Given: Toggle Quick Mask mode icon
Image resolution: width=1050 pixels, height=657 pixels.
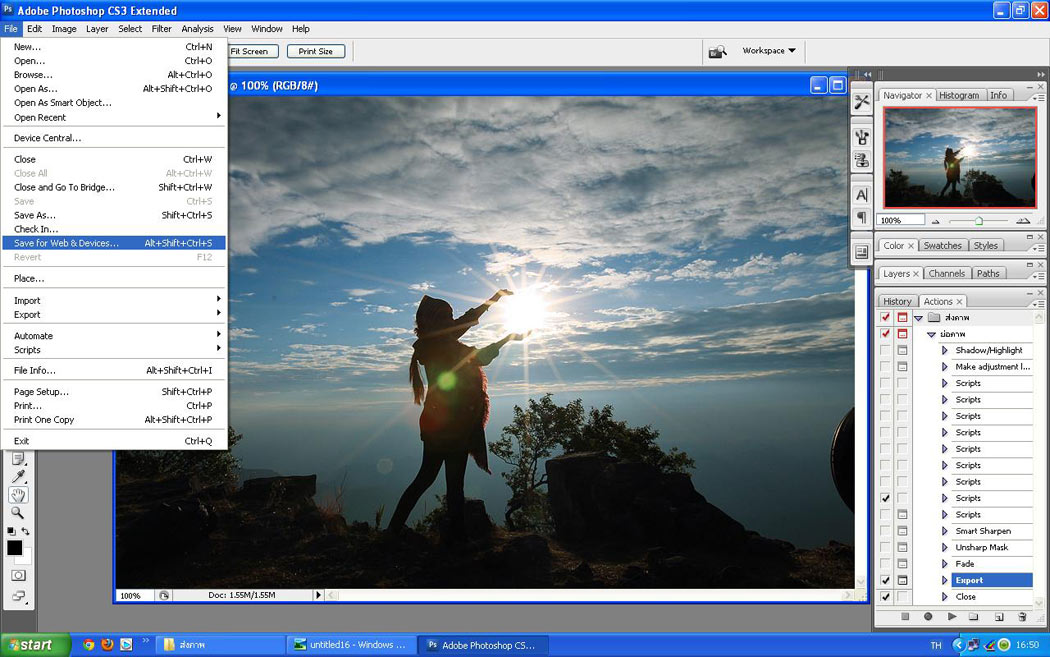Looking at the screenshot, I should (x=18, y=576).
